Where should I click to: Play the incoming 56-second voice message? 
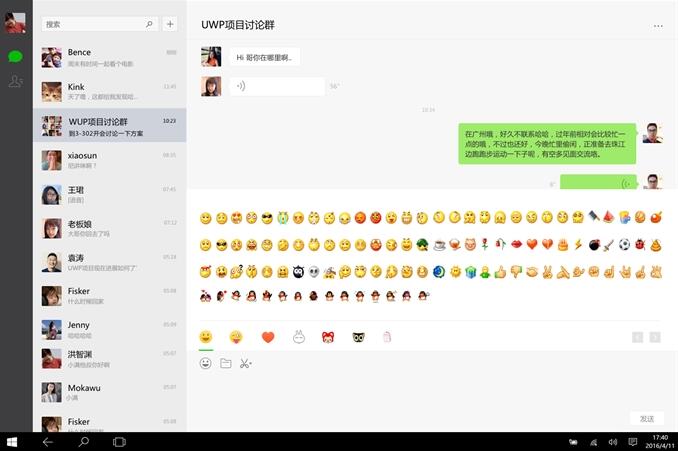277,86
